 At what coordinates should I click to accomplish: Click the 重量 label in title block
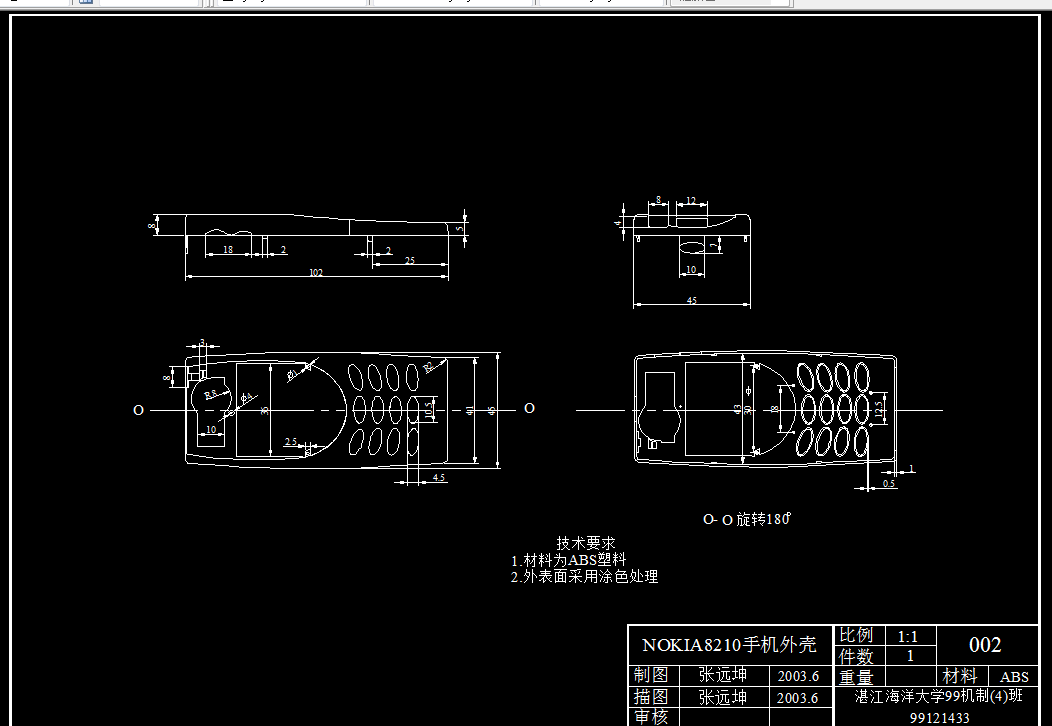[x=856, y=676]
